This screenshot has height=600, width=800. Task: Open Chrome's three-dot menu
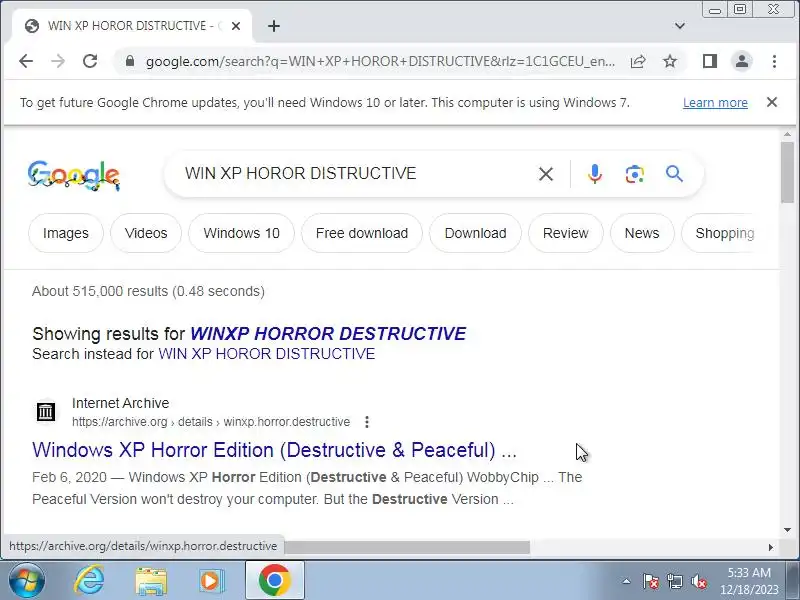(x=774, y=61)
